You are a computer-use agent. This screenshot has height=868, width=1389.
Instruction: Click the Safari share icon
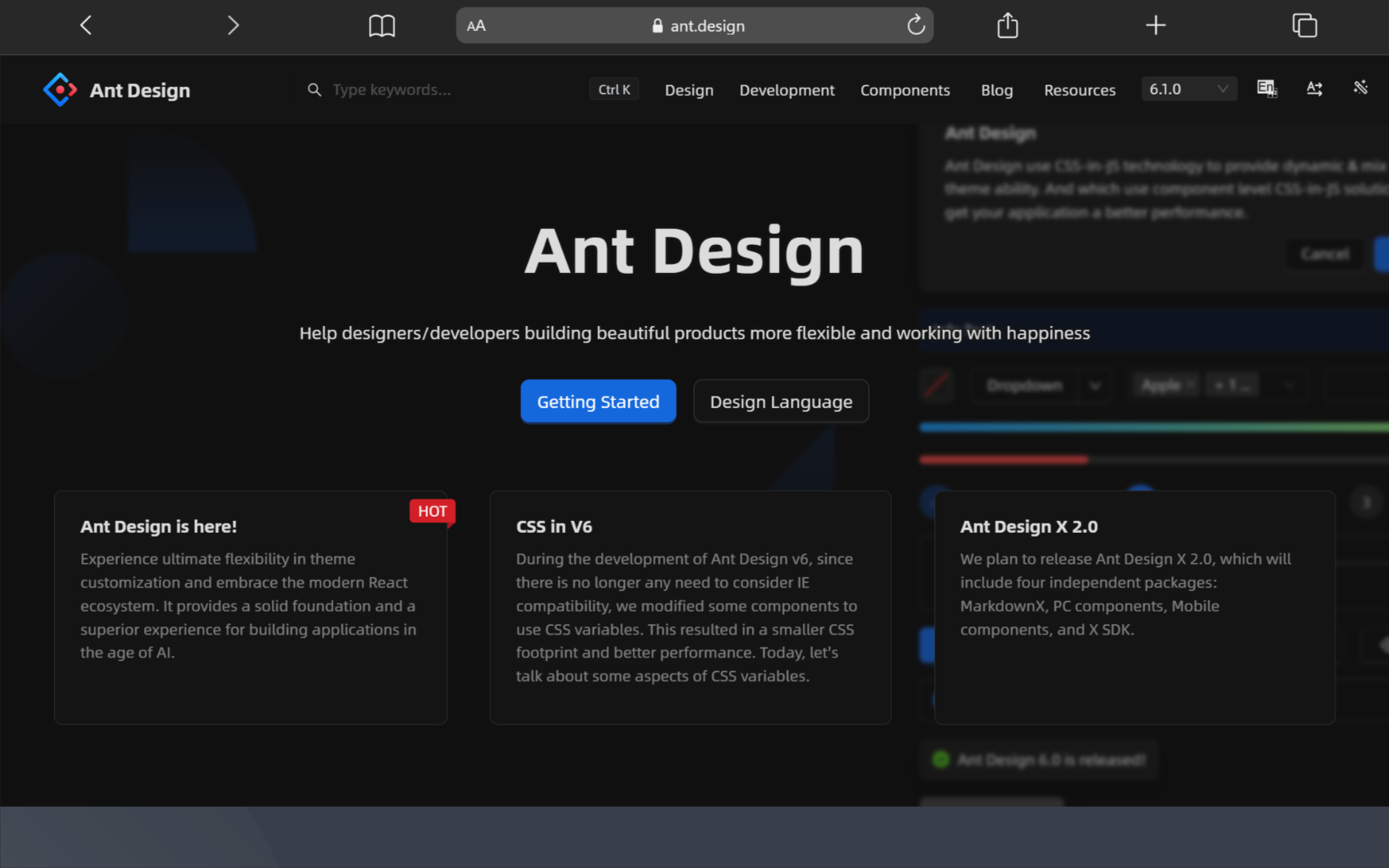(1007, 25)
